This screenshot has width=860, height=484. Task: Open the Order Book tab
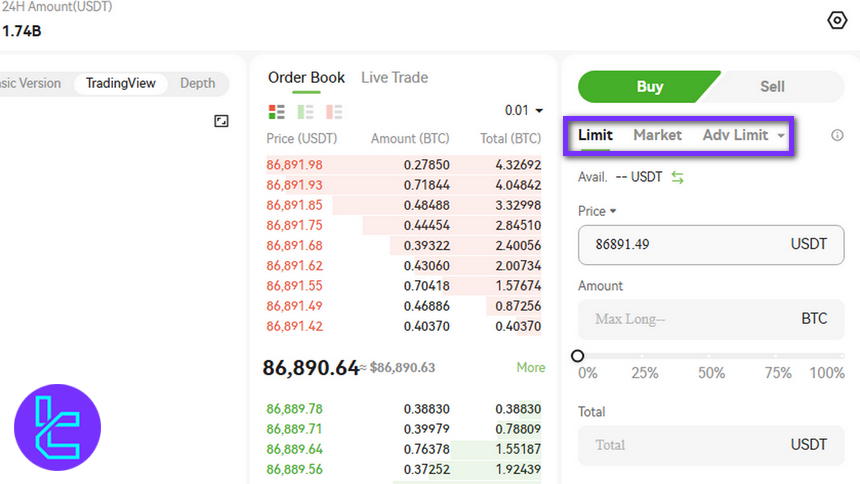click(x=306, y=78)
